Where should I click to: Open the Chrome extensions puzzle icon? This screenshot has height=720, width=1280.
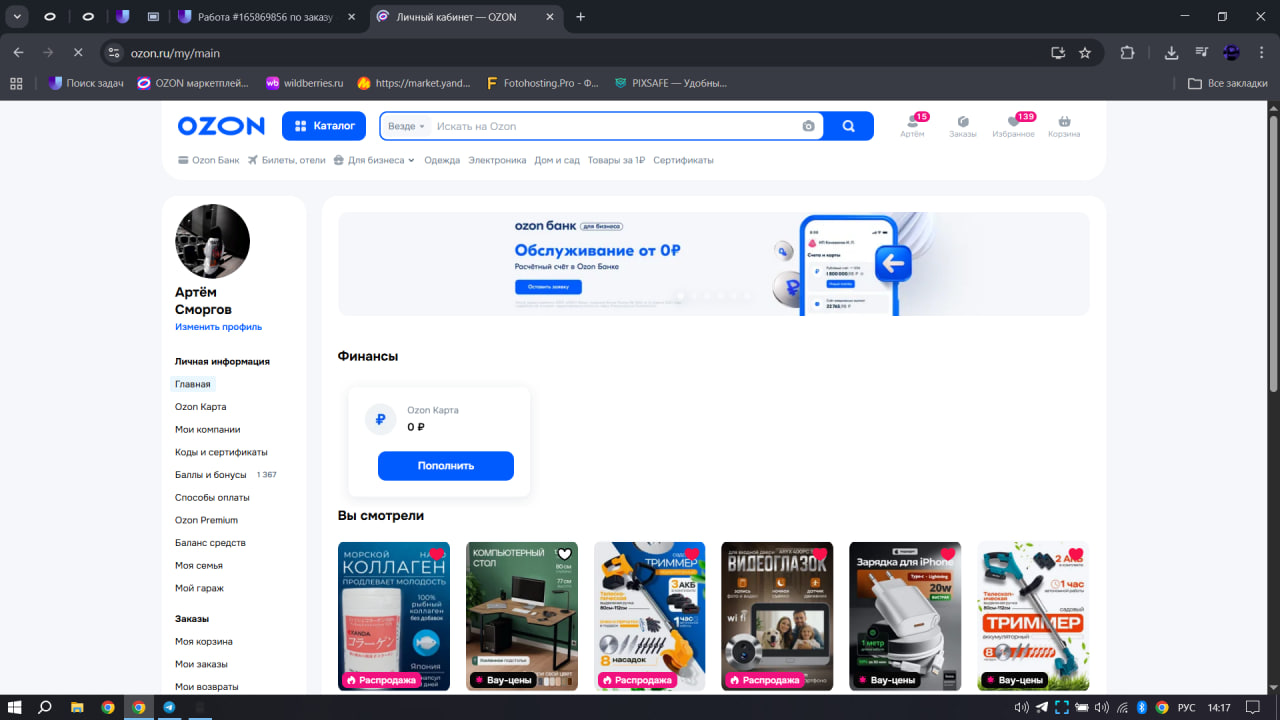(x=1128, y=53)
